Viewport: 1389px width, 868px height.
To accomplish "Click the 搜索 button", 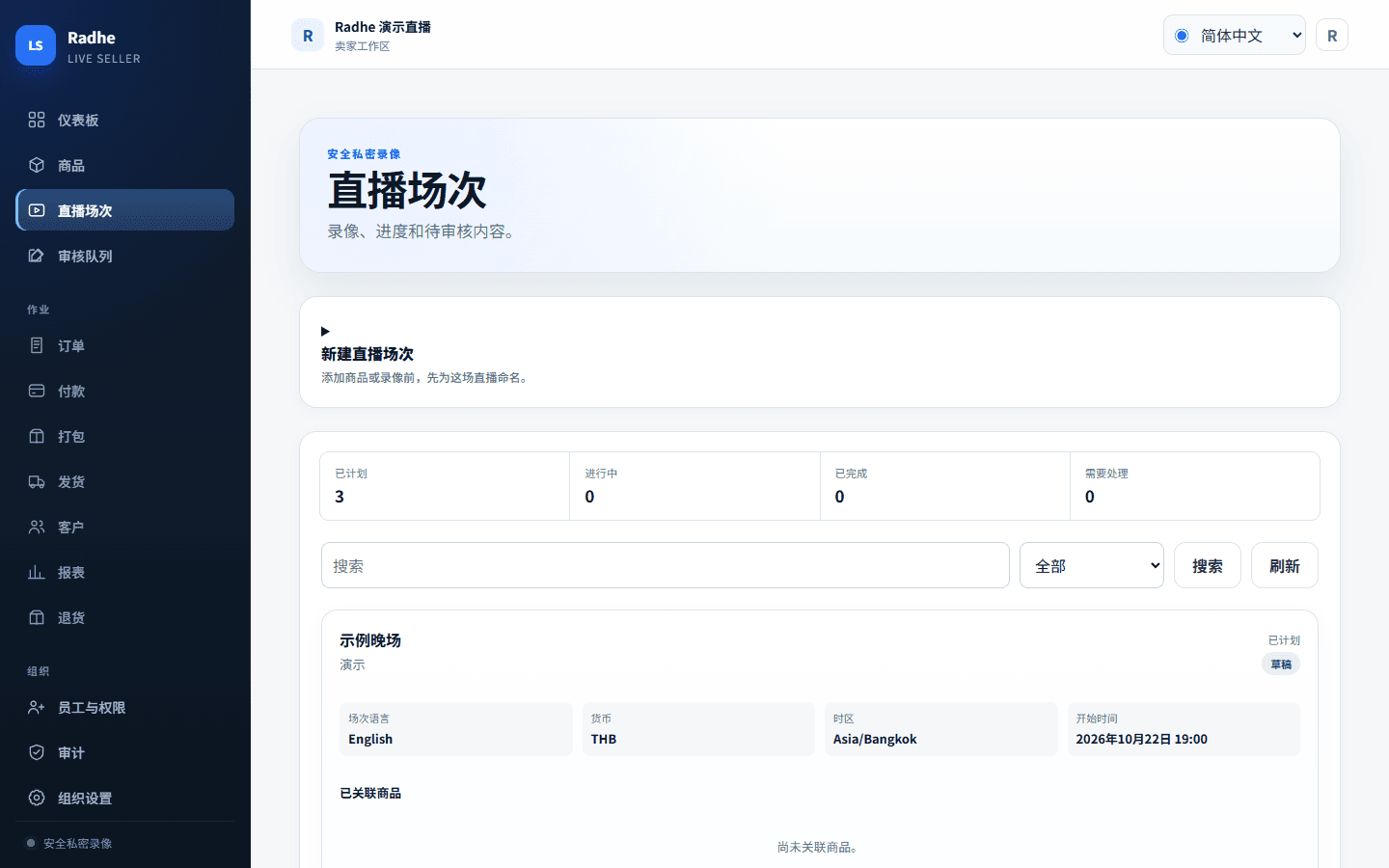I will coord(1208,565).
